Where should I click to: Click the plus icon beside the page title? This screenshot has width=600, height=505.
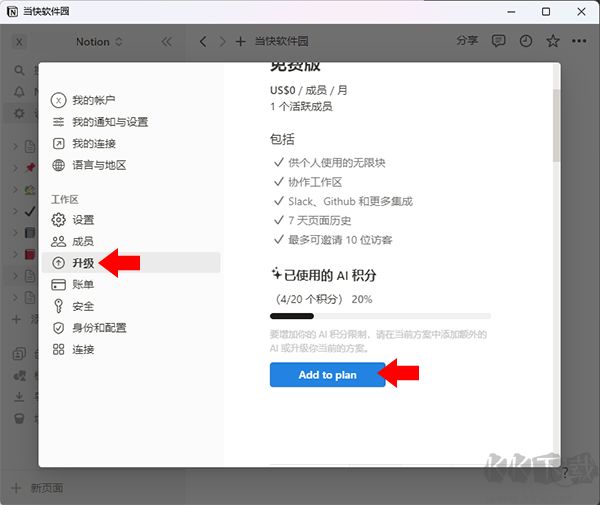coord(240,42)
